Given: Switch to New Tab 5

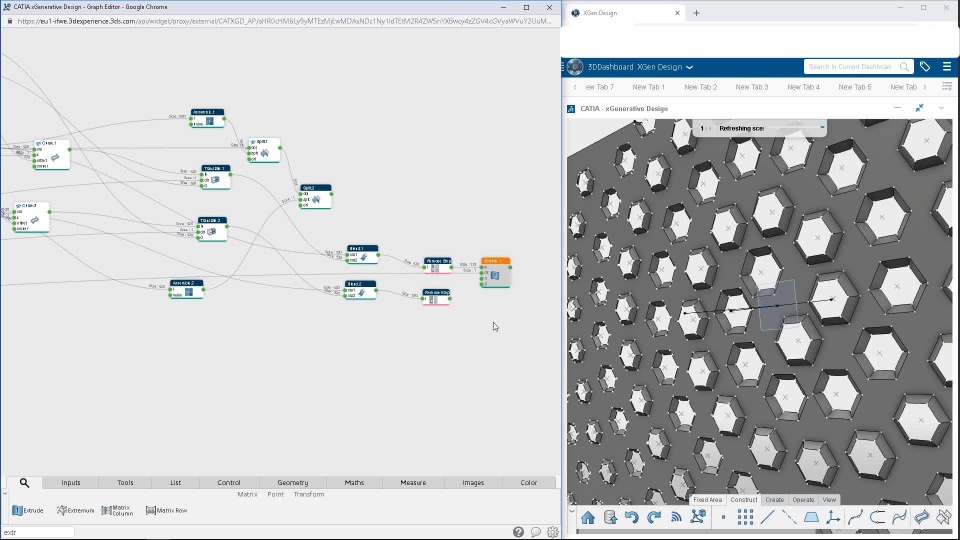Looking at the screenshot, I should tap(855, 87).
